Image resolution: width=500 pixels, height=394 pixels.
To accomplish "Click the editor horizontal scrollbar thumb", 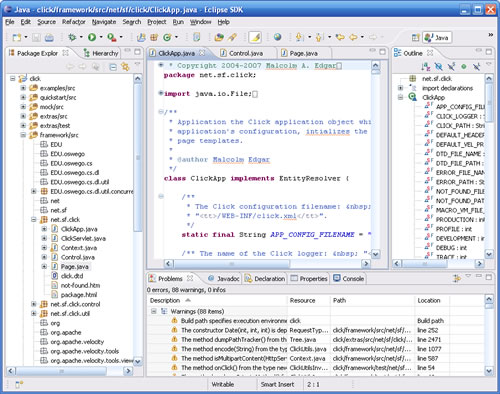I will point(232,264).
